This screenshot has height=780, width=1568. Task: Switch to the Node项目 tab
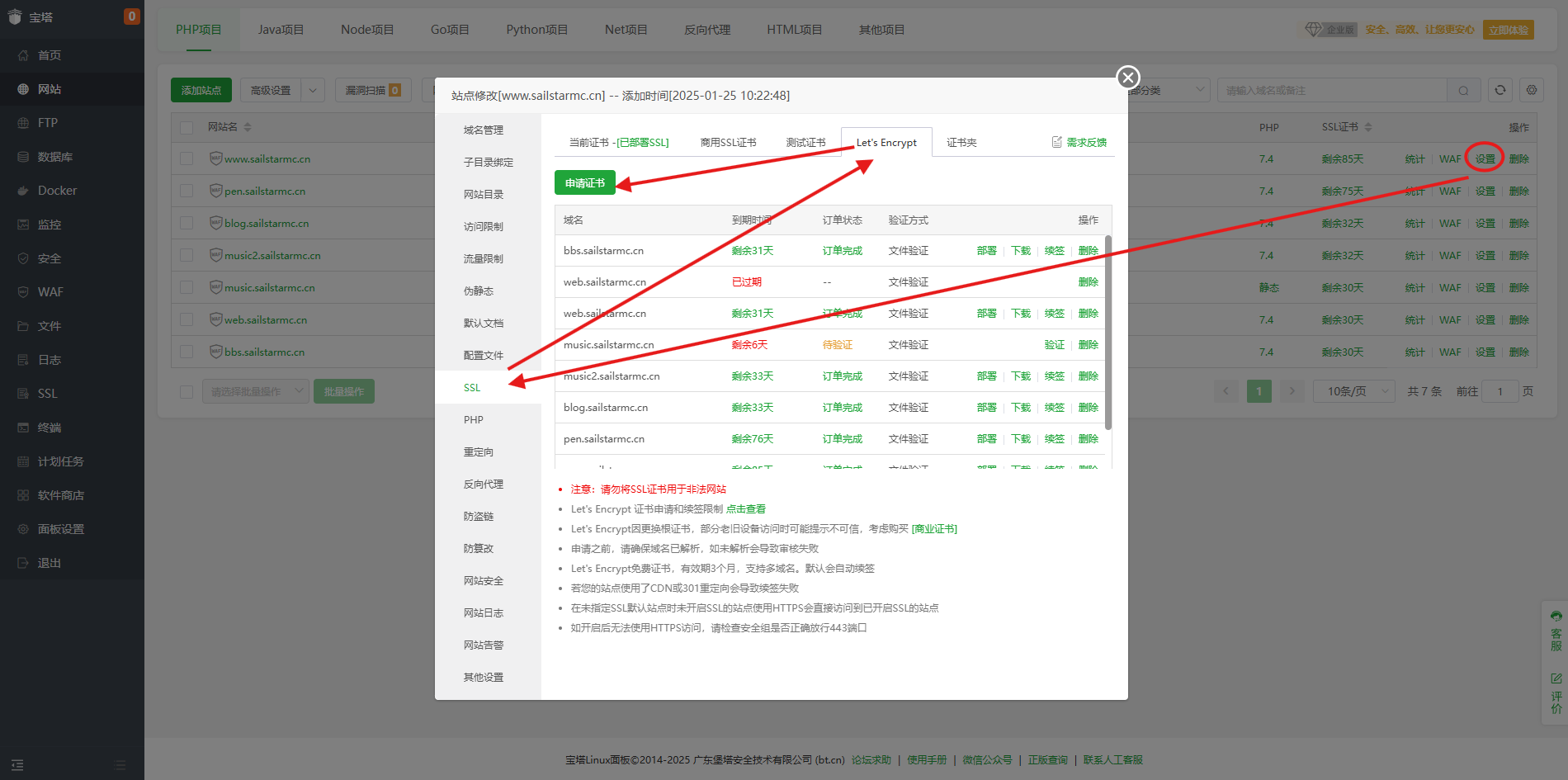pyautogui.click(x=367, y=30)
